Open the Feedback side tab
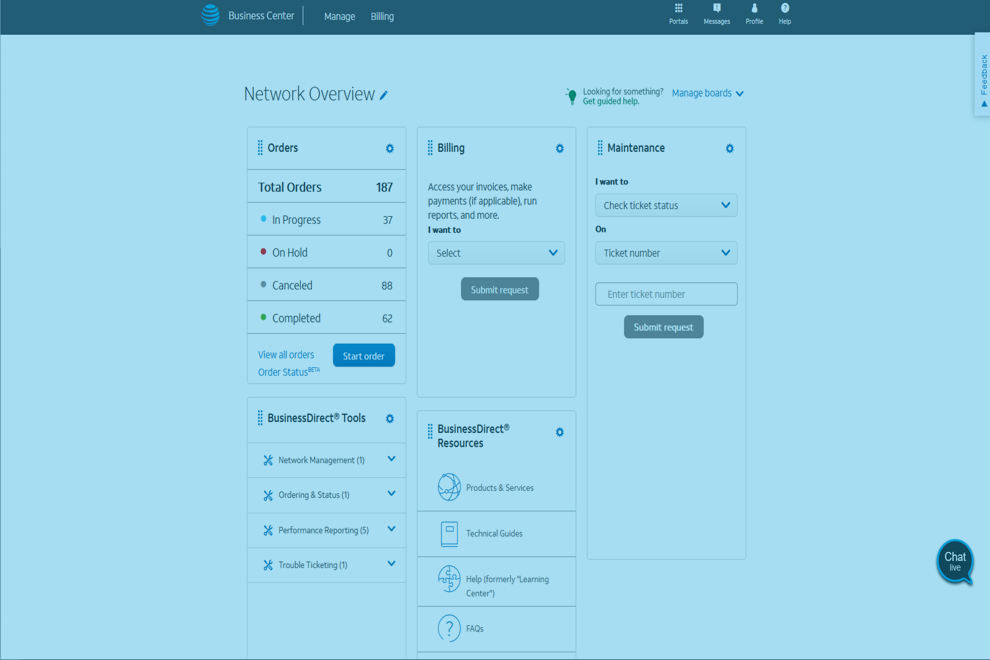 click(983, 77)
